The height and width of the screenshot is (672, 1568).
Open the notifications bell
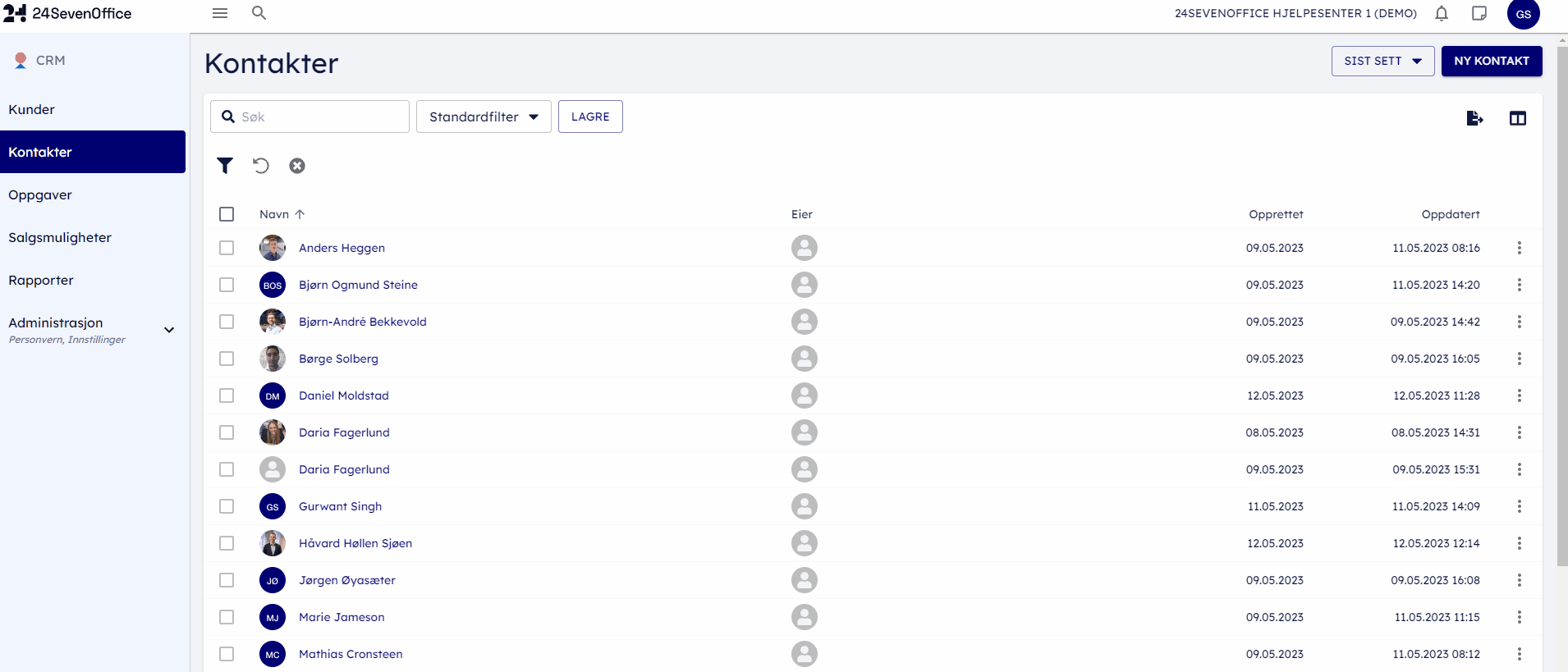(x=1442, y=13)
